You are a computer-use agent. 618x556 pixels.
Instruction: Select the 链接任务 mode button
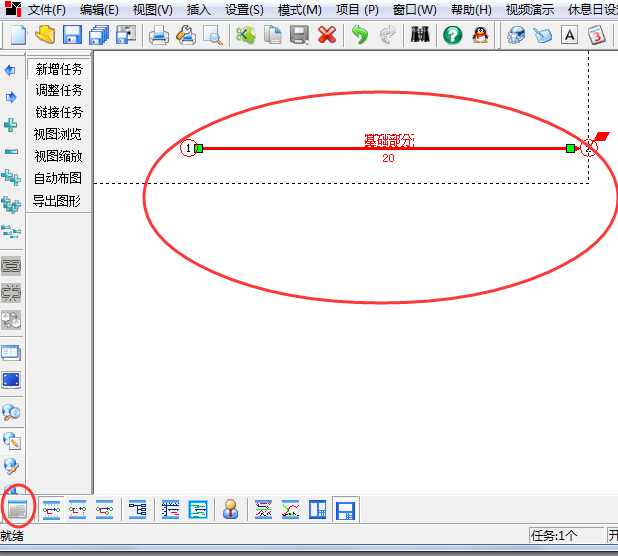59,113
